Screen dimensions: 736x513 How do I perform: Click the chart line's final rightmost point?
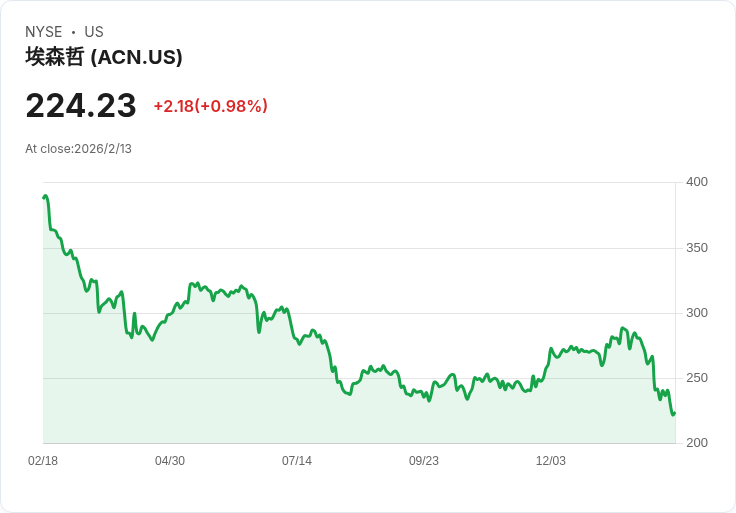tap(674, 413)
